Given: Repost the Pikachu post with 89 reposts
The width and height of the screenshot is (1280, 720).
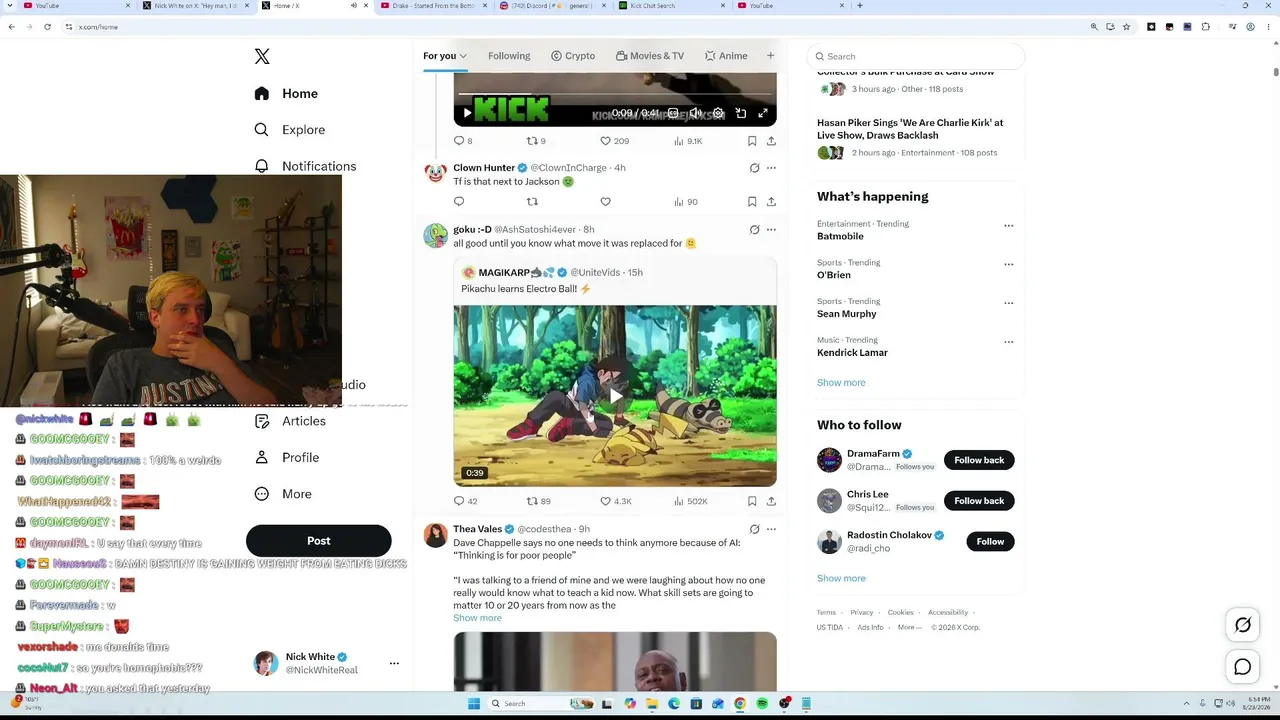Looking at the screenshot, I should pos(538,501).
